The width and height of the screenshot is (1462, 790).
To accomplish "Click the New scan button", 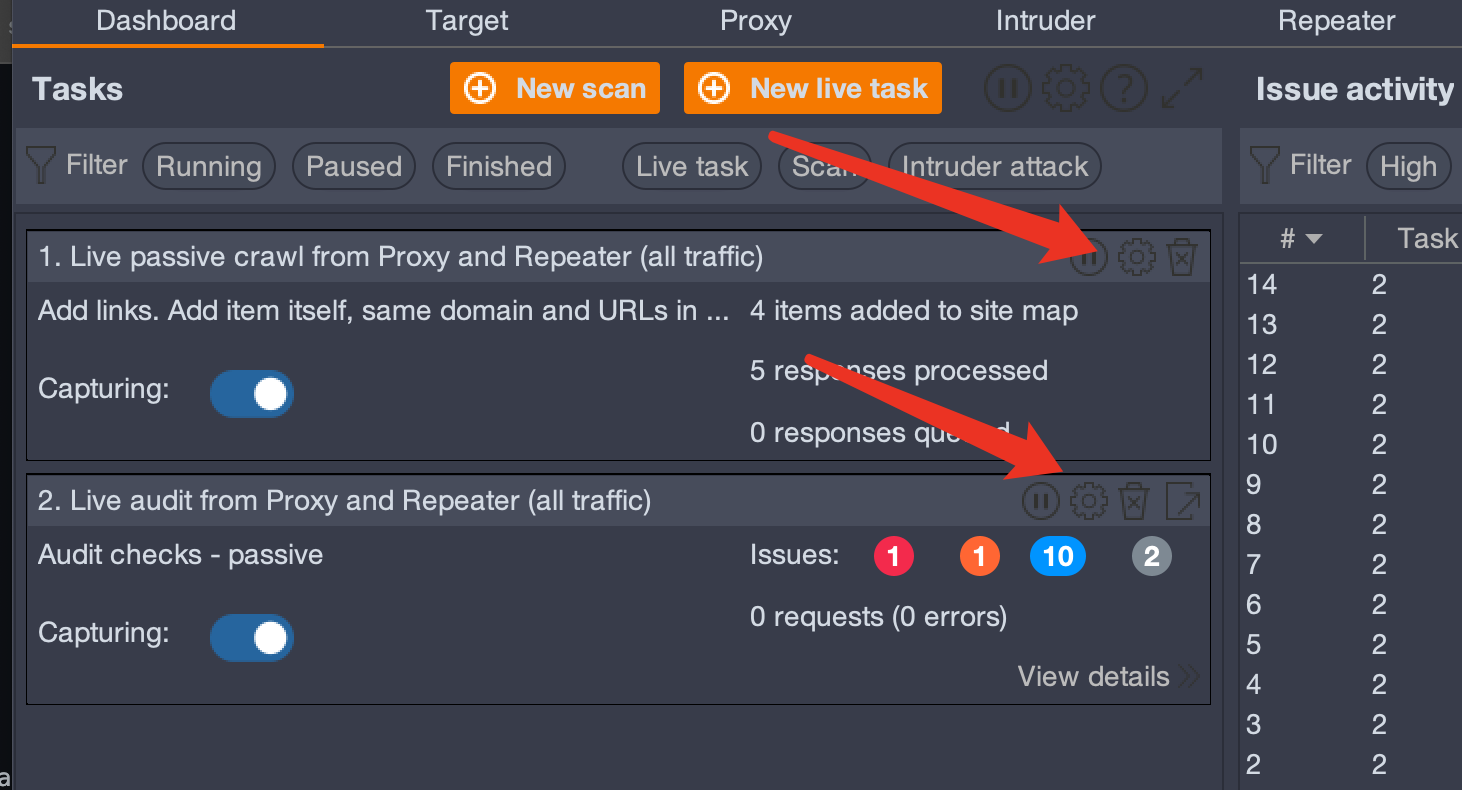I will coord(555,88).
